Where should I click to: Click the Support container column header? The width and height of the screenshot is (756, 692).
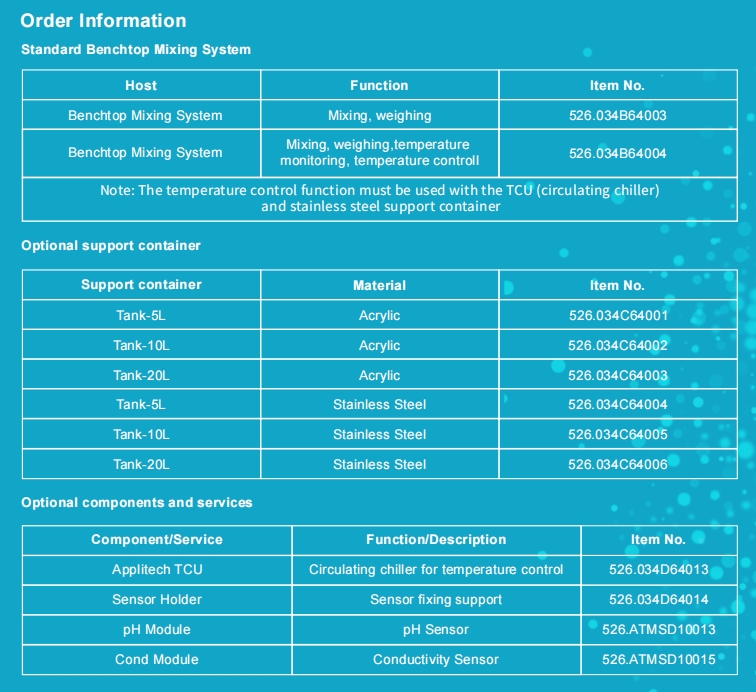[x=141, y=285]
